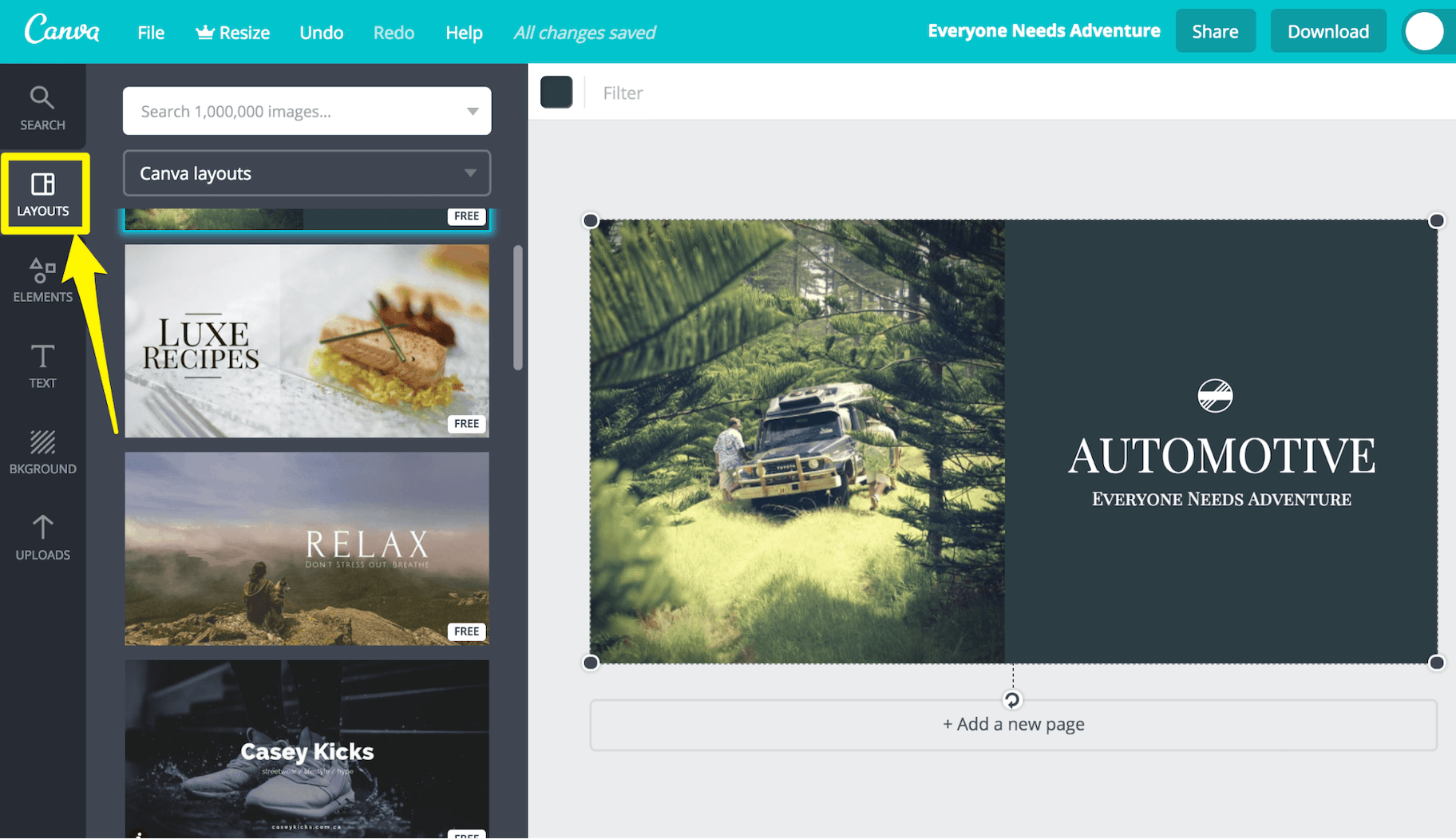
Task: Select the Layouts sidebar icon
Action: 43,194
